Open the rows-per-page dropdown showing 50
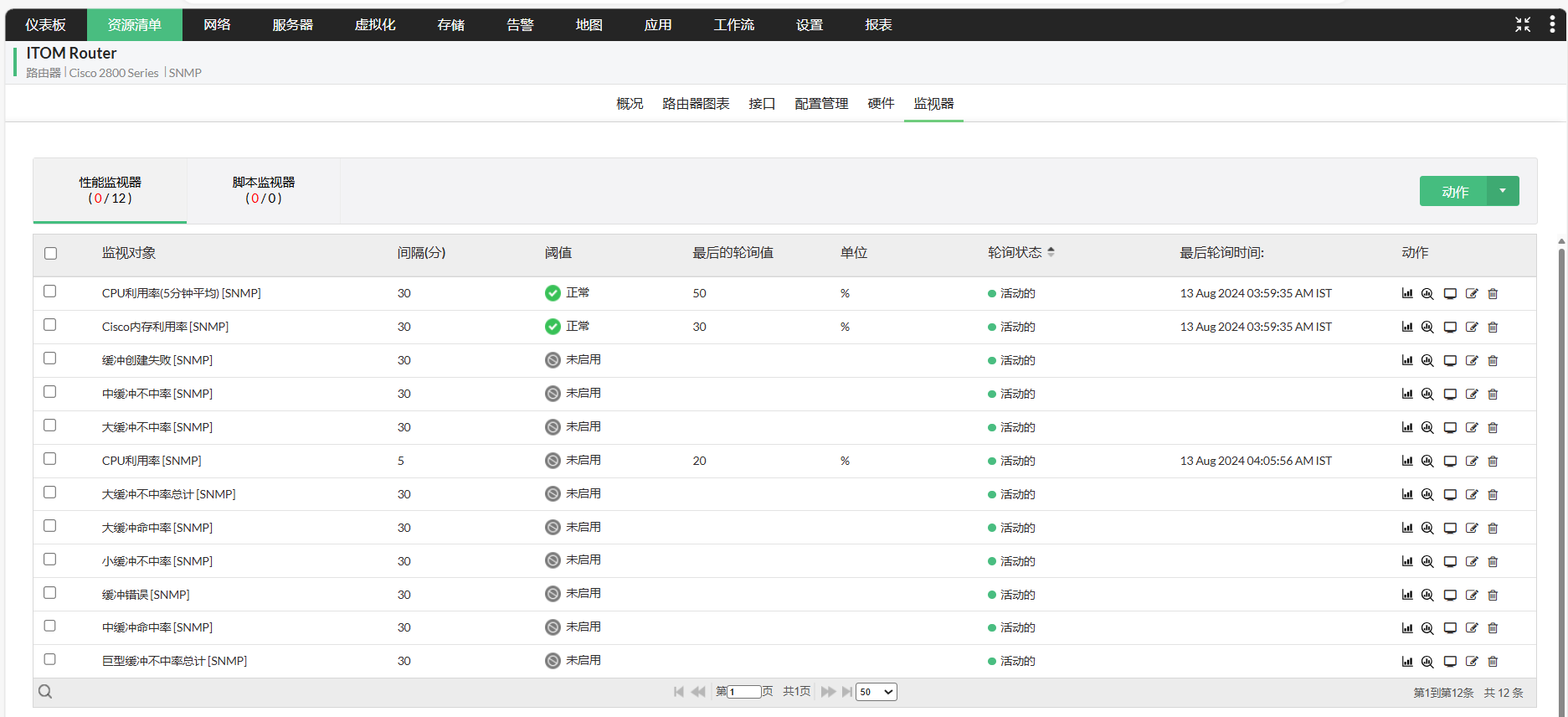 click(876, 692)
